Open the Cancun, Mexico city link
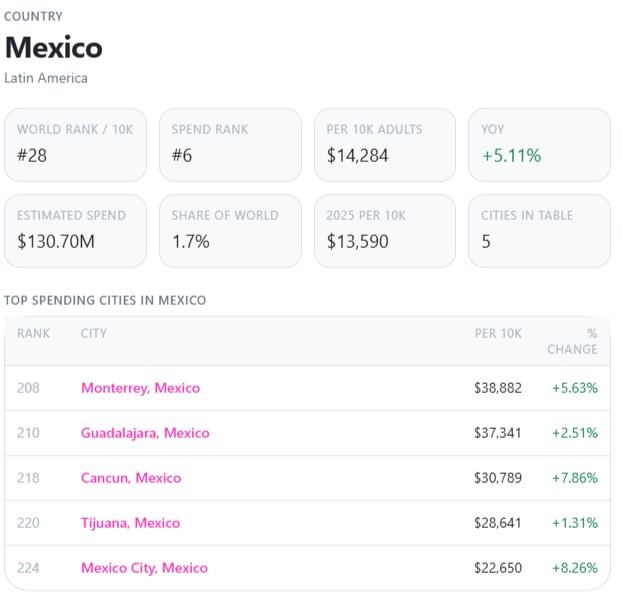 (131, 478)
